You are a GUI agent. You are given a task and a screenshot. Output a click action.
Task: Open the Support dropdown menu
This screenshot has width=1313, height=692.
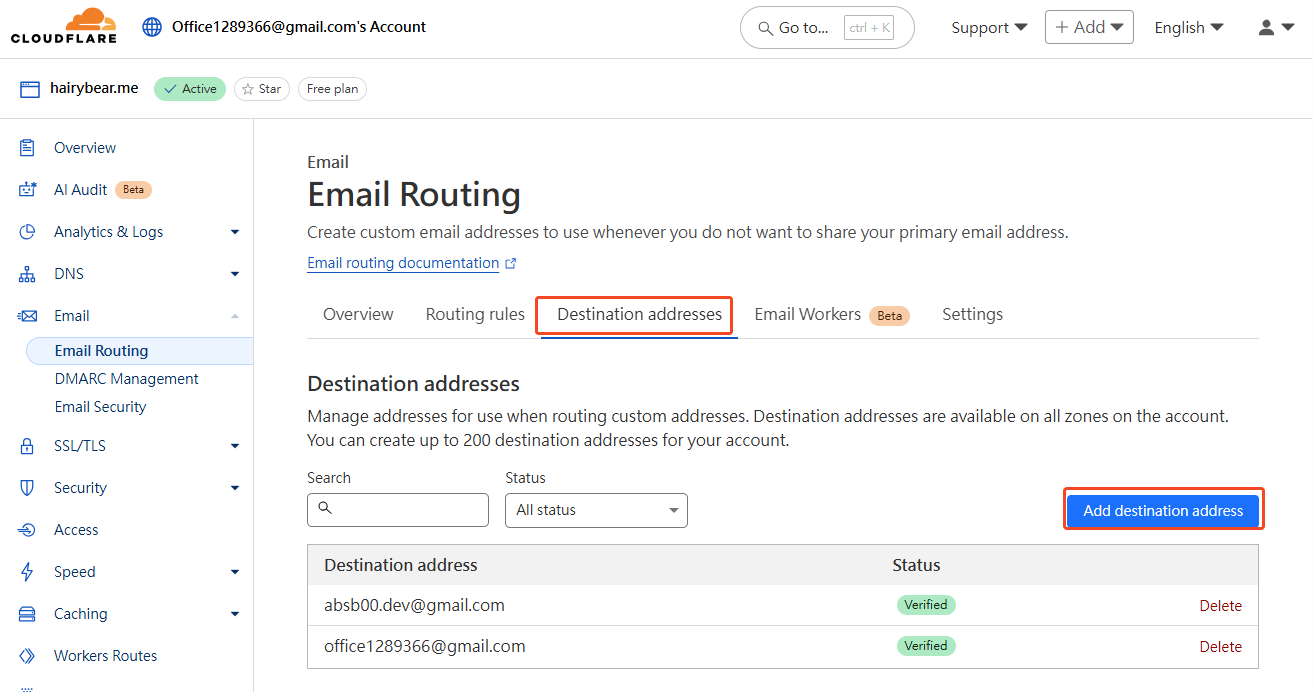[989, 28]
